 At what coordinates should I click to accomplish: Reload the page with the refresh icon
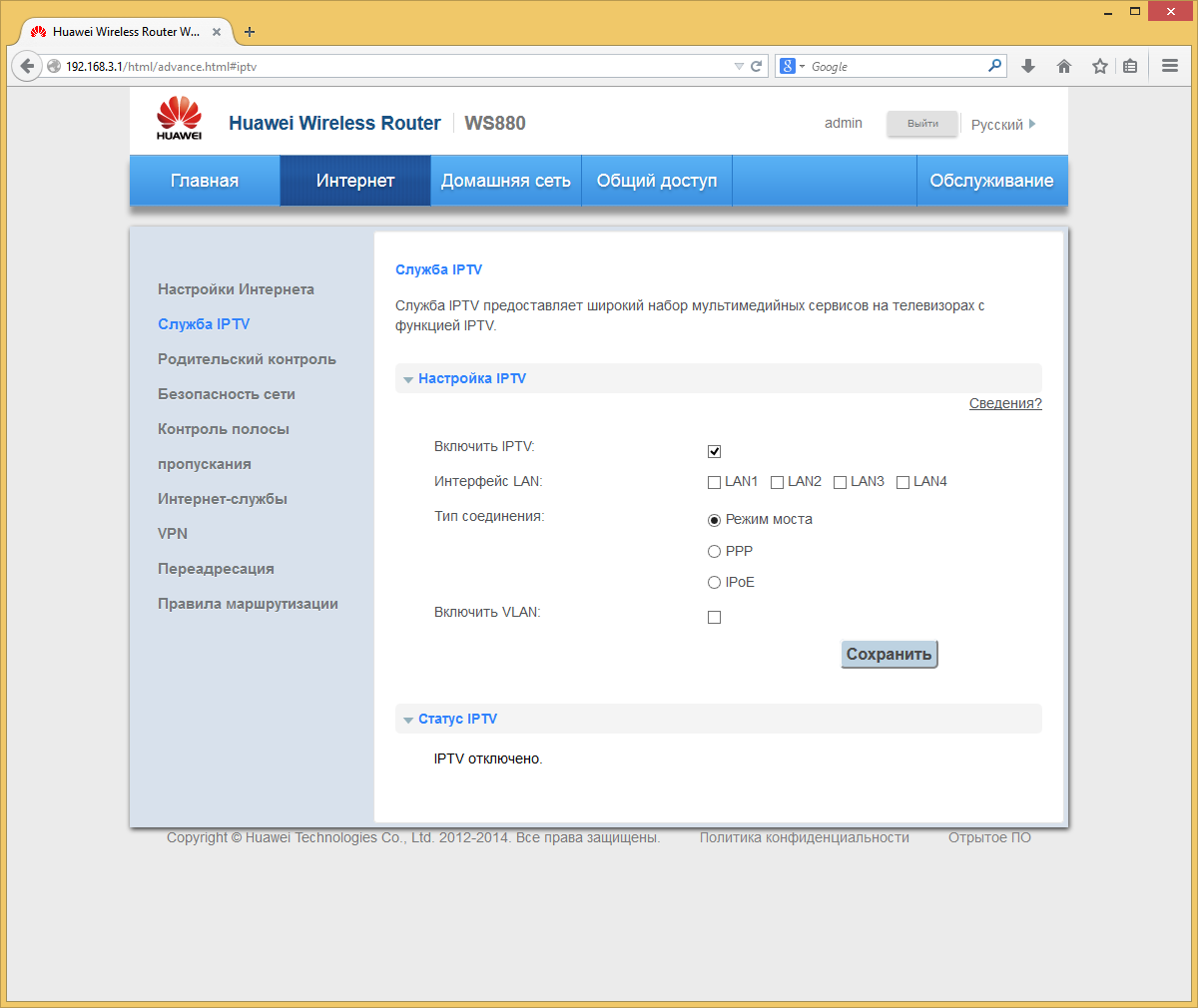pos(757,66)
